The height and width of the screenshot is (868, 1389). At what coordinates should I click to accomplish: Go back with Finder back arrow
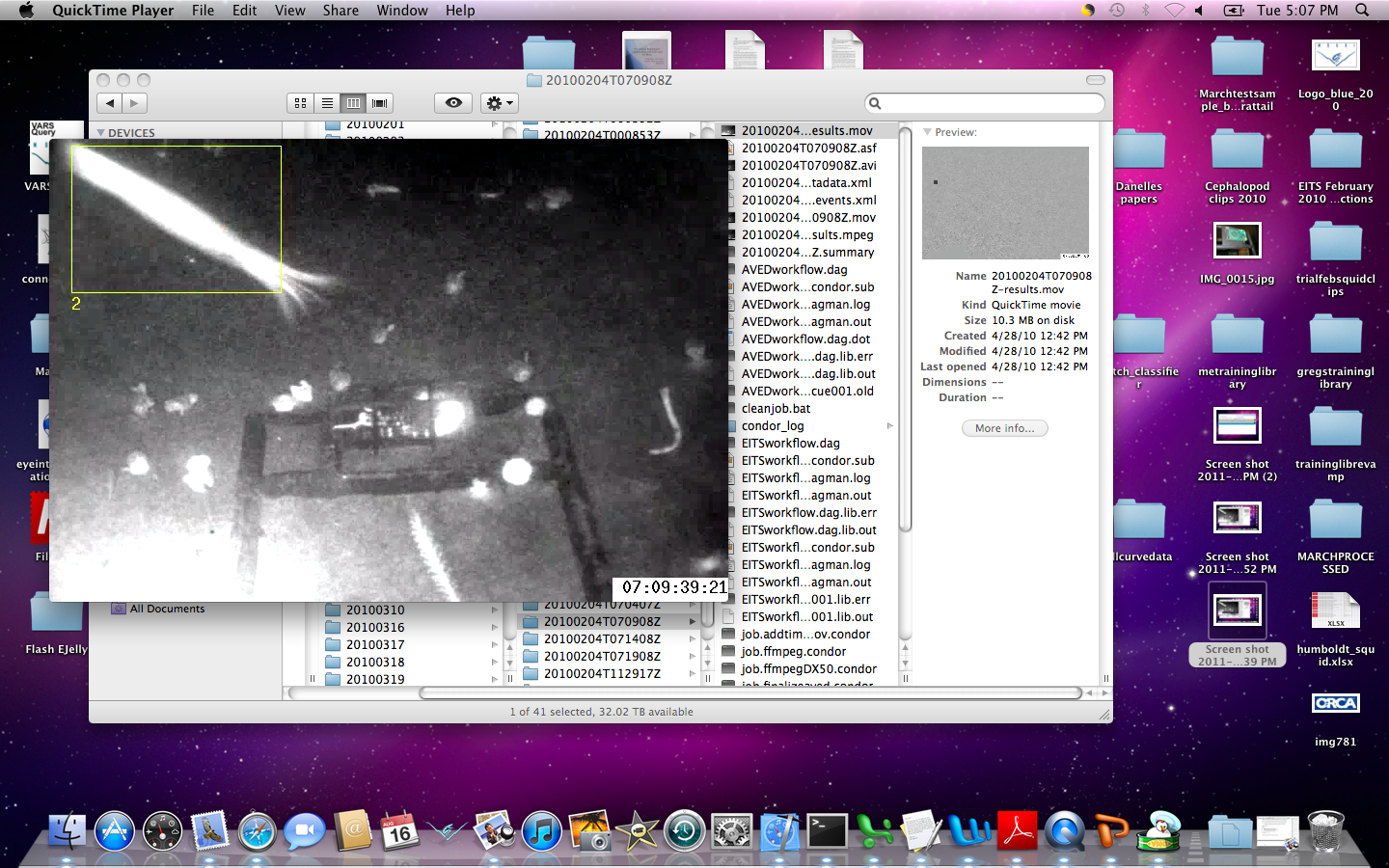point(110,103)
